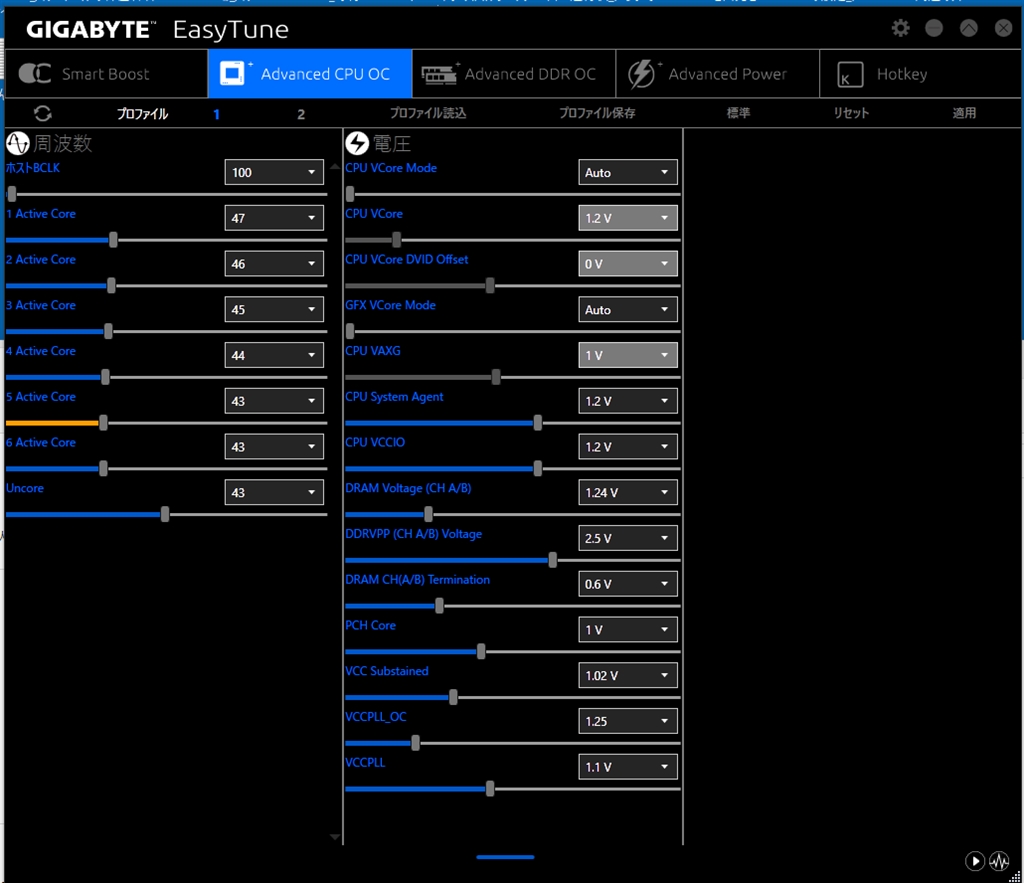
Task: Open the CPU VCCIO voltage dropdown
Action: (x=628, y=446)
